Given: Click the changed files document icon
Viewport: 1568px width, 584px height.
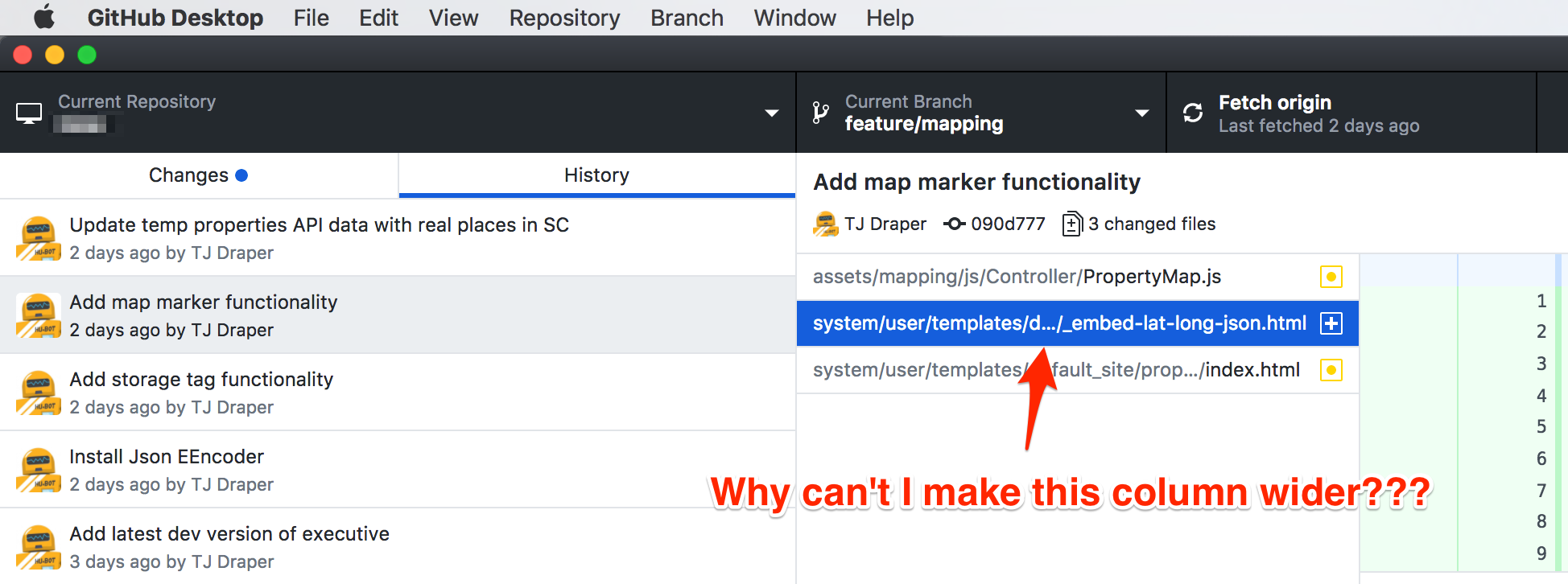Looking at the screenshot, I should [1071, 224].
